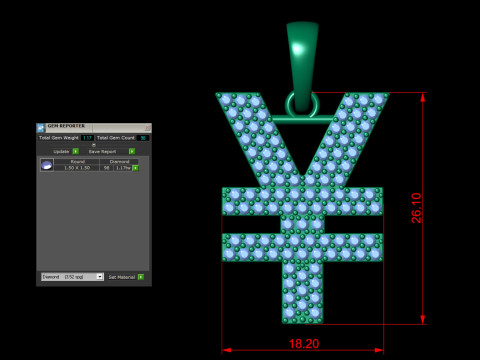Viewport: 480px width, 360px height.
Task: Click the Total Gem Count value field
Action: [143, 138]
